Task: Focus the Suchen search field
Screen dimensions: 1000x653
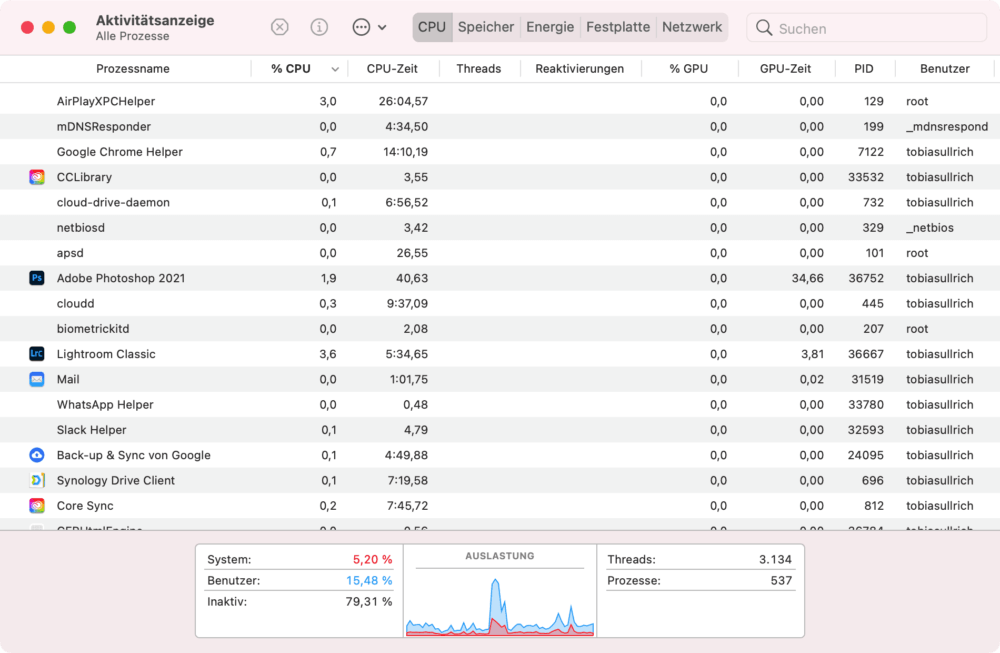Action: tap(867, 28)
